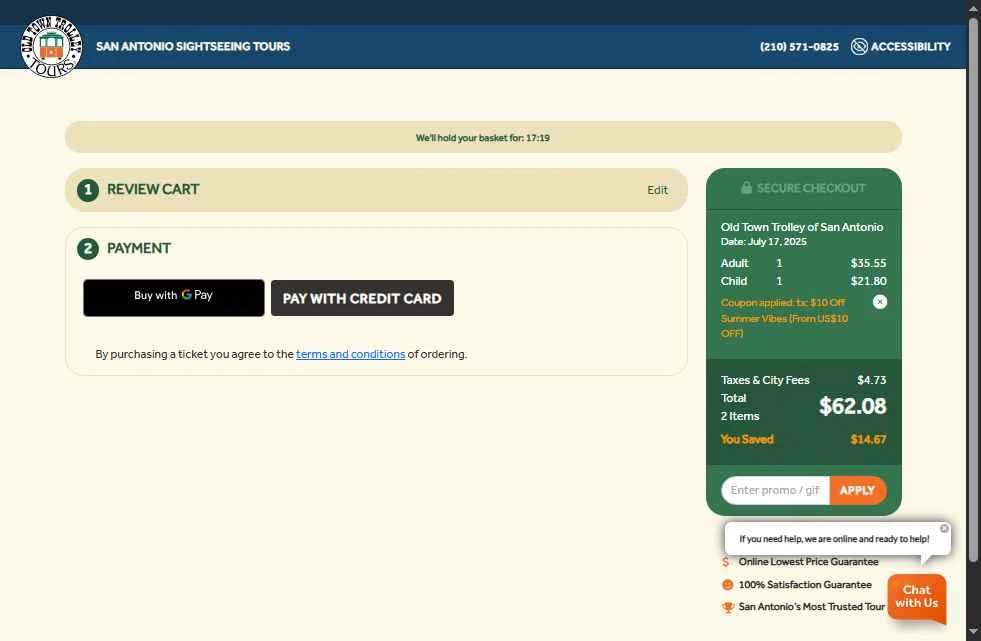Screen dimensions: 981x641
Task: Click the 2 Items label
Action: 740,416
